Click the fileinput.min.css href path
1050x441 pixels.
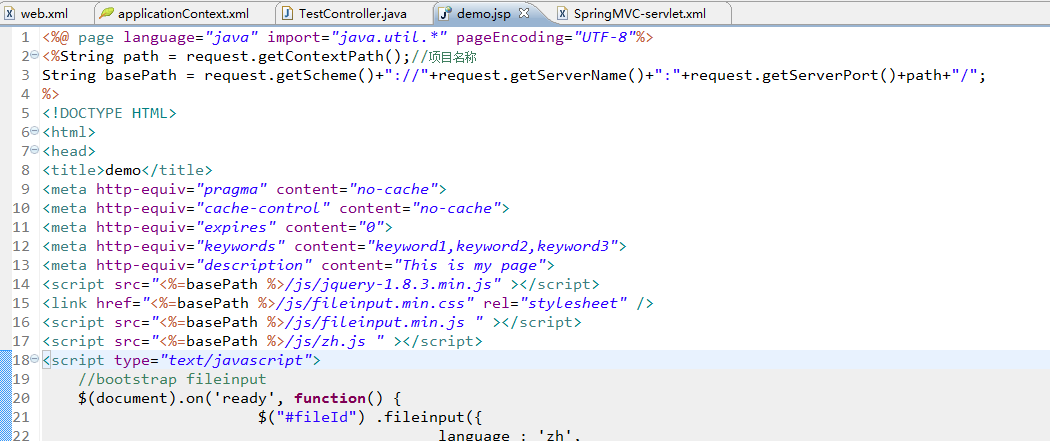(x=382, y=304)
